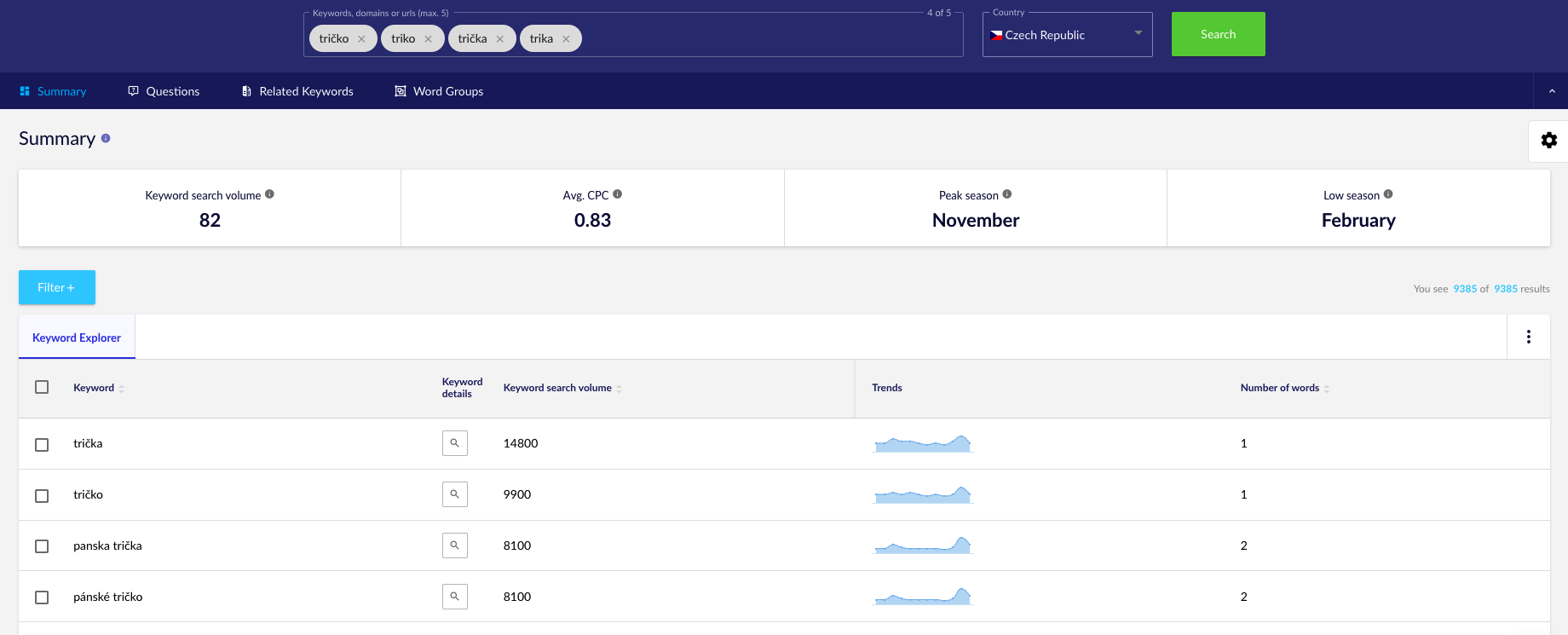Screen dimensions: 1568x635
Task: Click the info icon beside Summary heading
Action: (x=106, y=138)
